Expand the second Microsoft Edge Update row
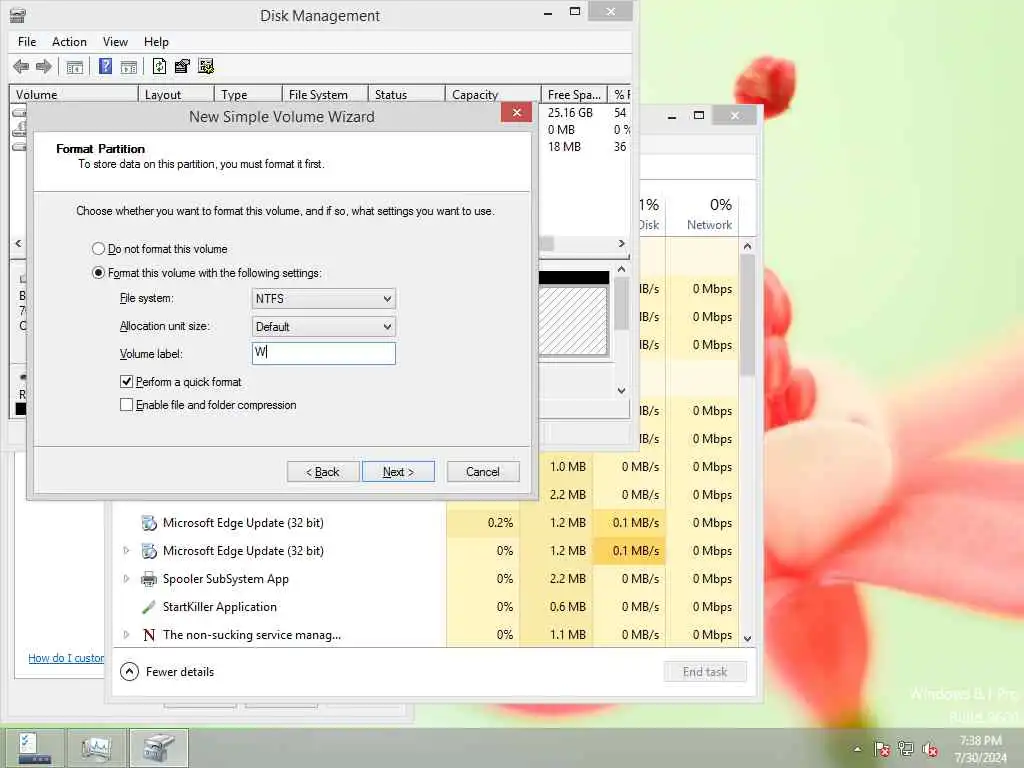Image resolution: width=1024 pixels, height=768 pixels. (126, 551)
